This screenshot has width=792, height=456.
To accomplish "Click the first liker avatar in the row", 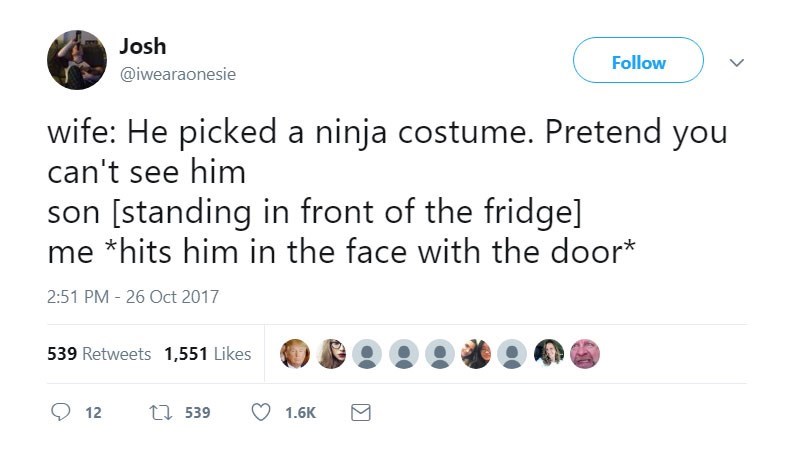I will (295, 354).
